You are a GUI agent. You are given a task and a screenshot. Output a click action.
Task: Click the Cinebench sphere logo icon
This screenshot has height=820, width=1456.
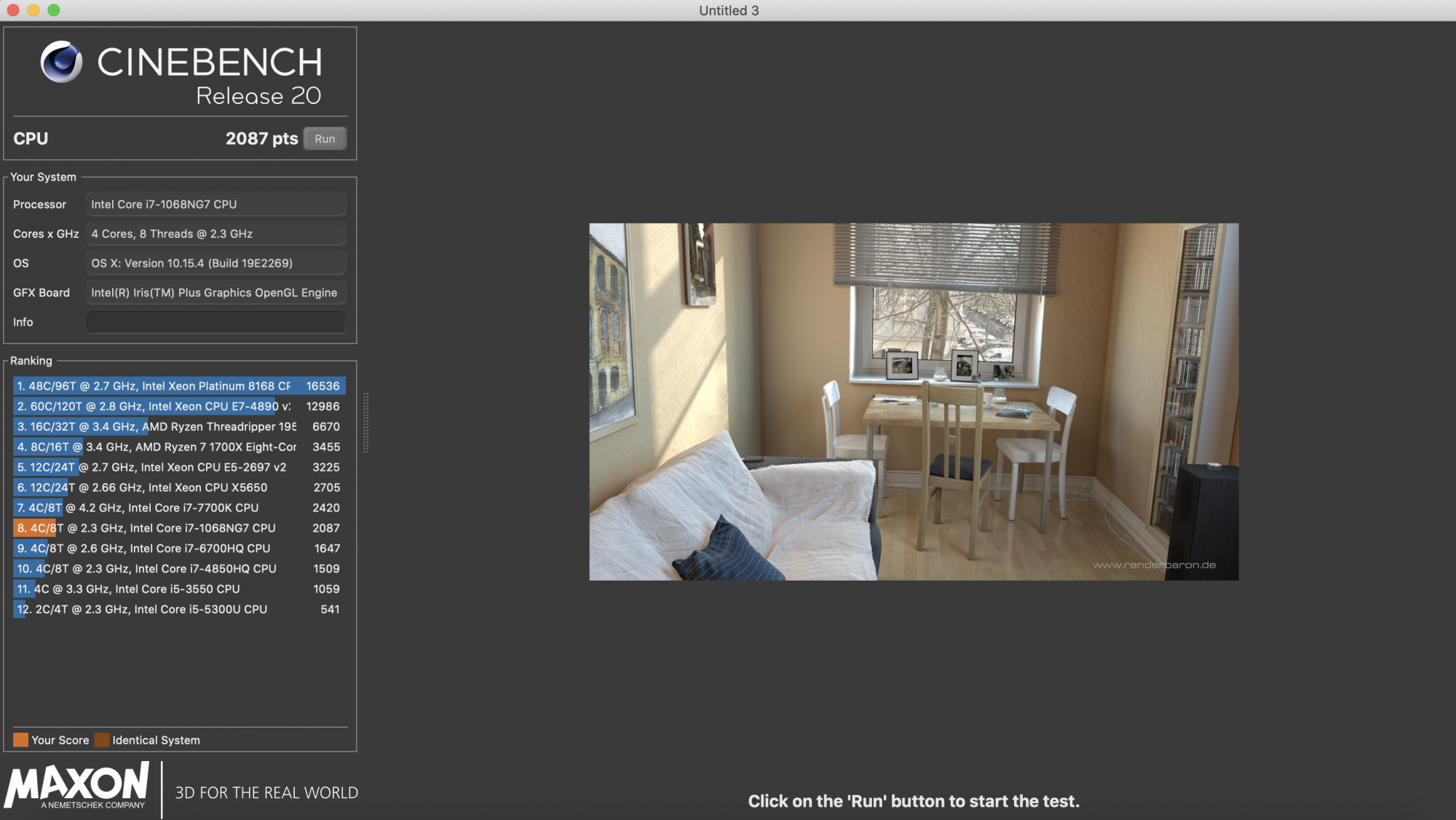pos(61,62)
